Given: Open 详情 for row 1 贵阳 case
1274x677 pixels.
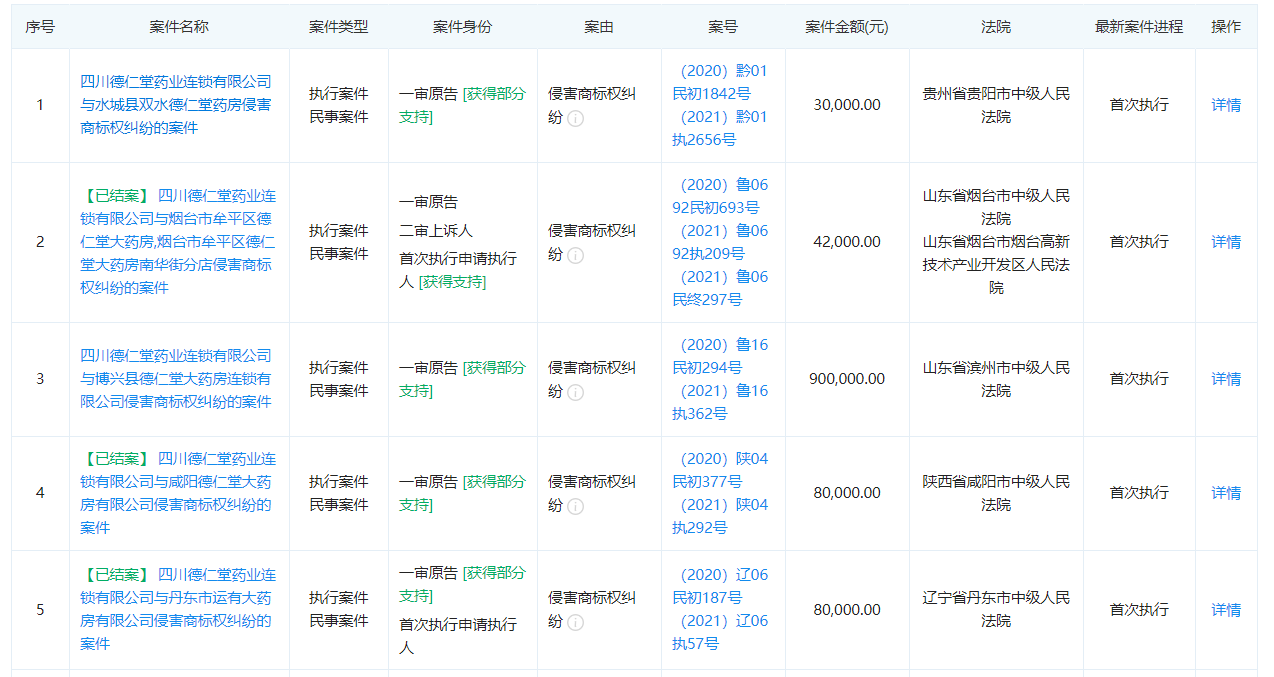Looking at the screenshot, I should (x=1226, y=105).
